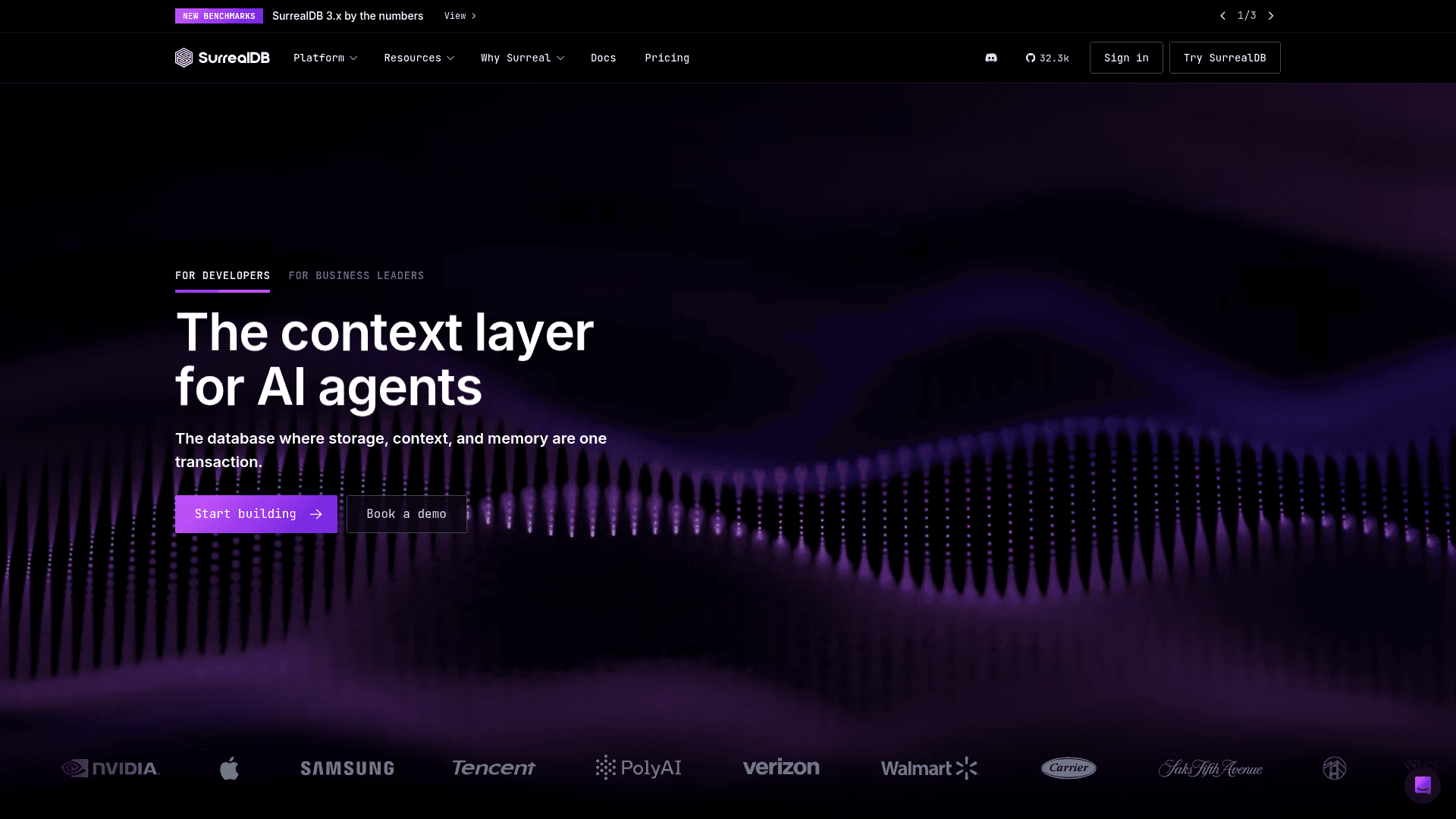Click the Carrier logo
The height and width of the screenshot is (819, 1456).
(1068, 768)
